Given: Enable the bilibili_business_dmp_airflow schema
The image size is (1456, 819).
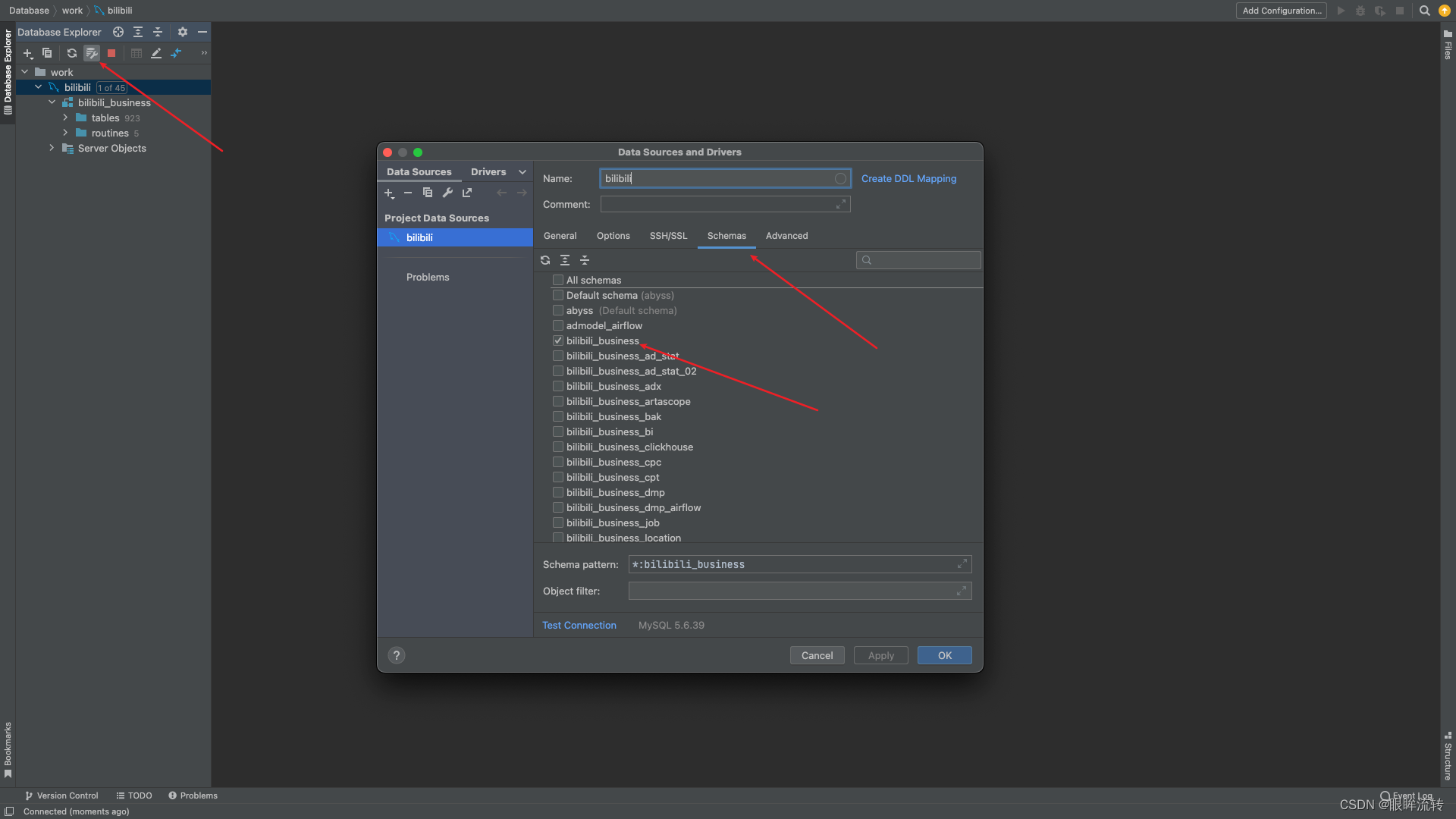Looking at the screenshot, I should [x=558, y=507].
